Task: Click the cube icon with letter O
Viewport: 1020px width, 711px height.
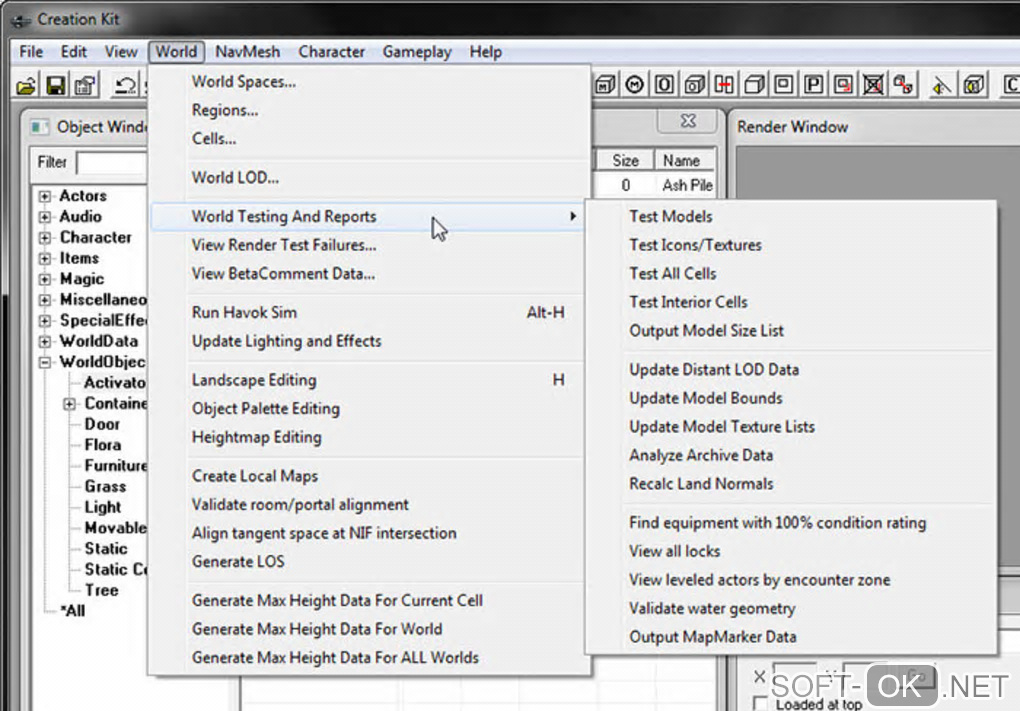Action: point(695,85)
